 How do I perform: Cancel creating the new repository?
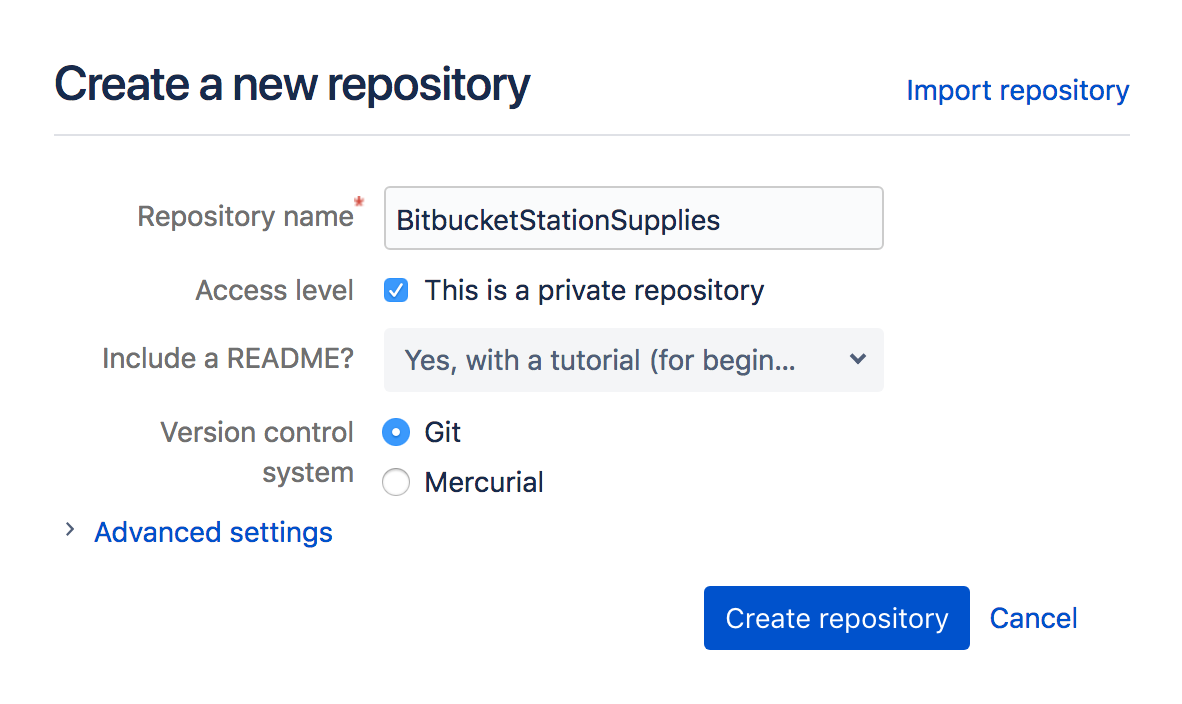1033,618
